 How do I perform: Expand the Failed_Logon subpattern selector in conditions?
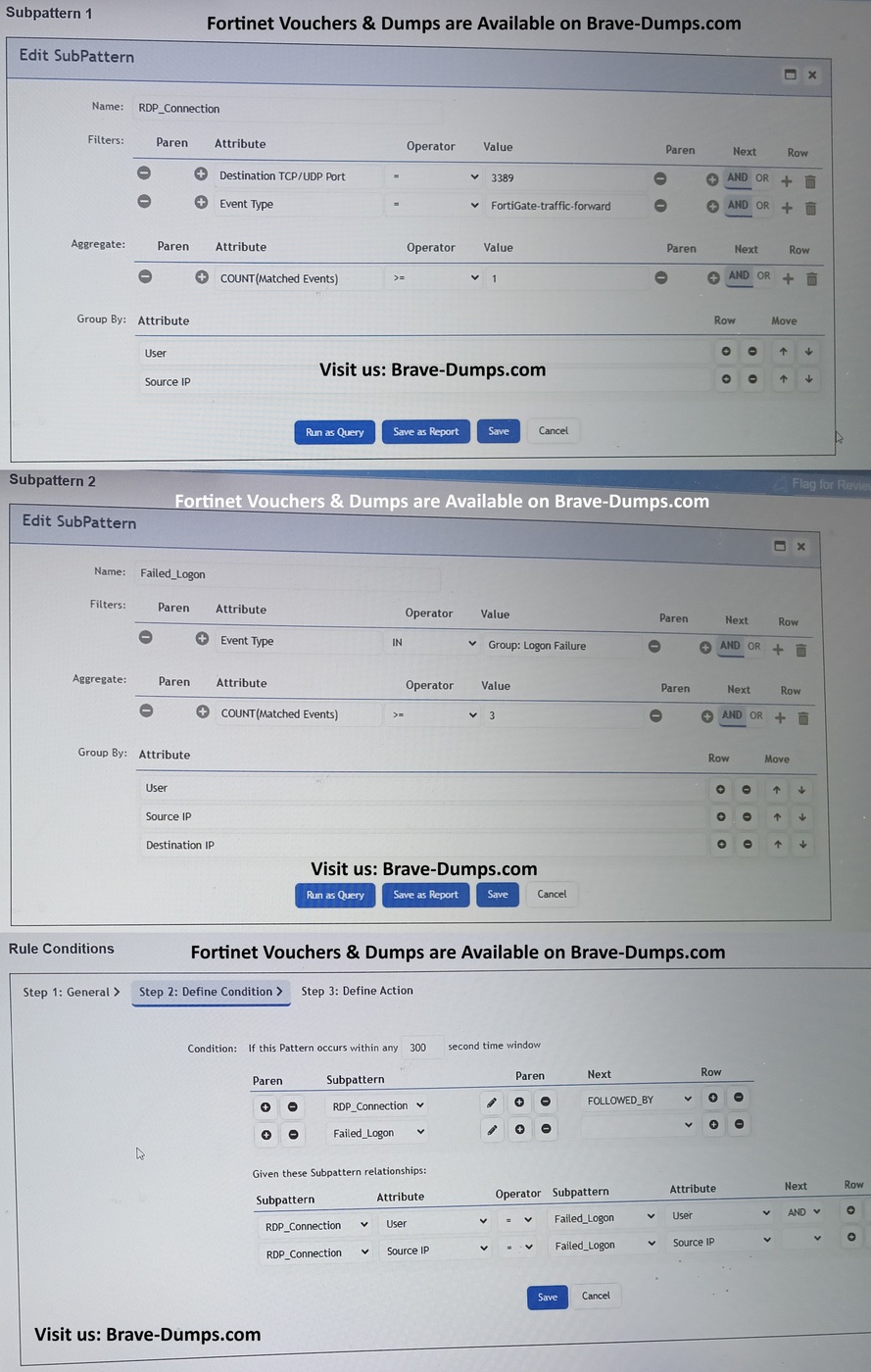click(x=377, y=1133)
